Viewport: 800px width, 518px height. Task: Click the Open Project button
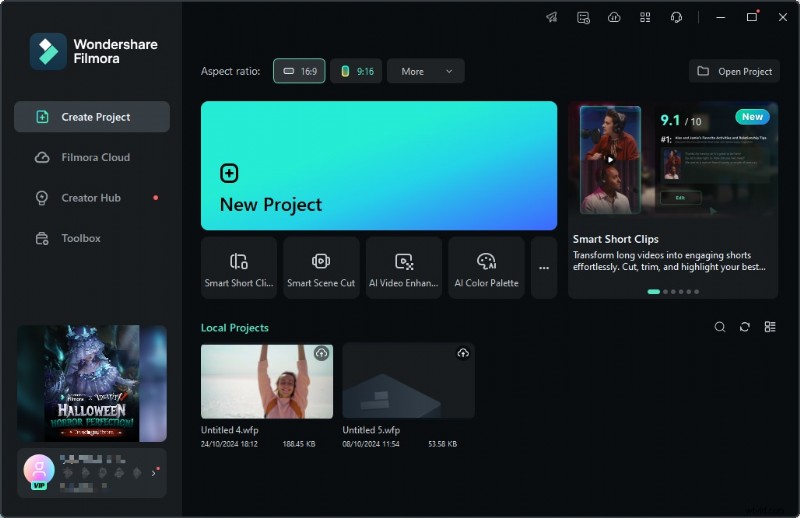(734, 71)
